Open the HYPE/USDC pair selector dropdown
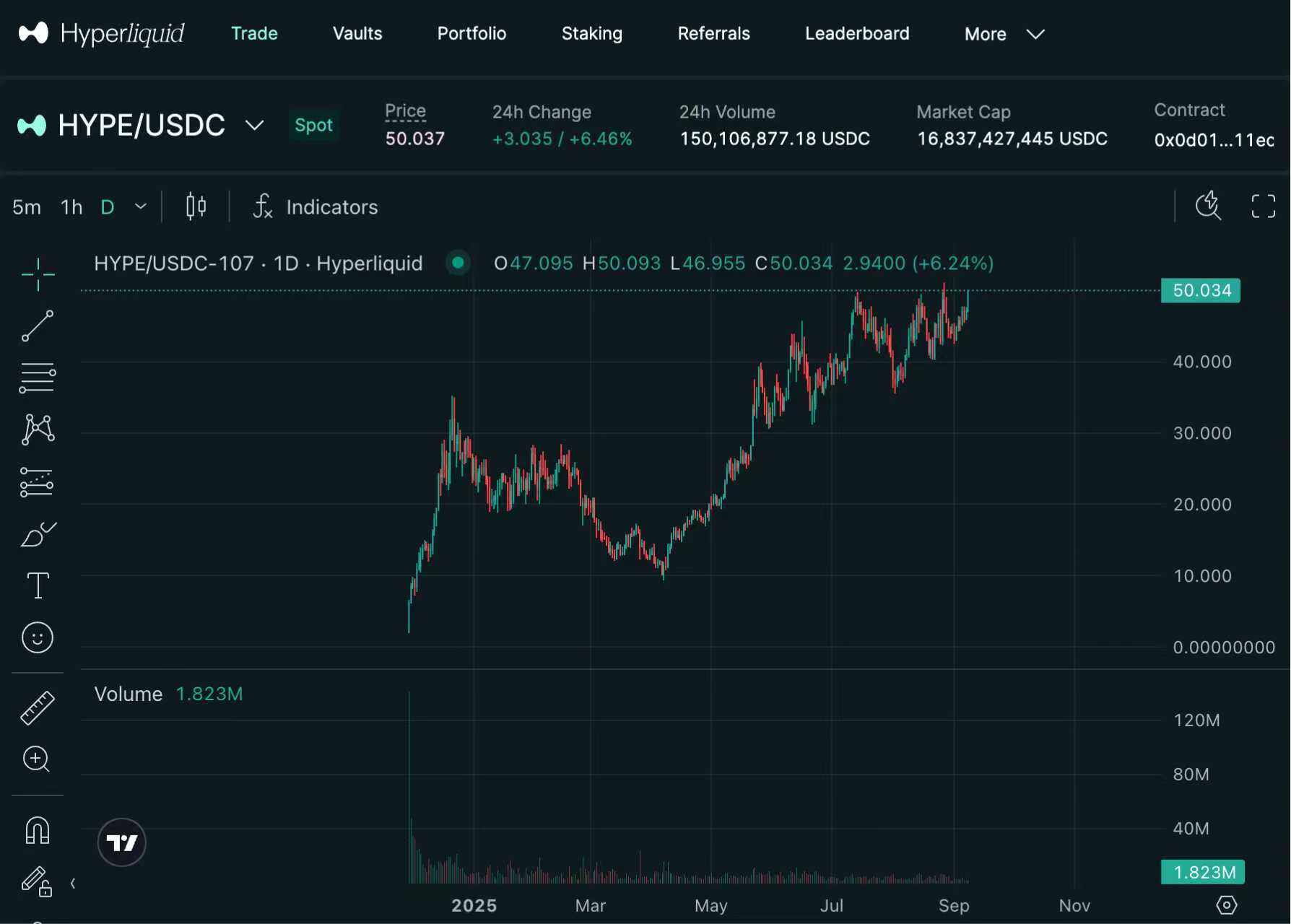Image resolution: width=1291 pixels, height=924 pixels. coord(254,126)
